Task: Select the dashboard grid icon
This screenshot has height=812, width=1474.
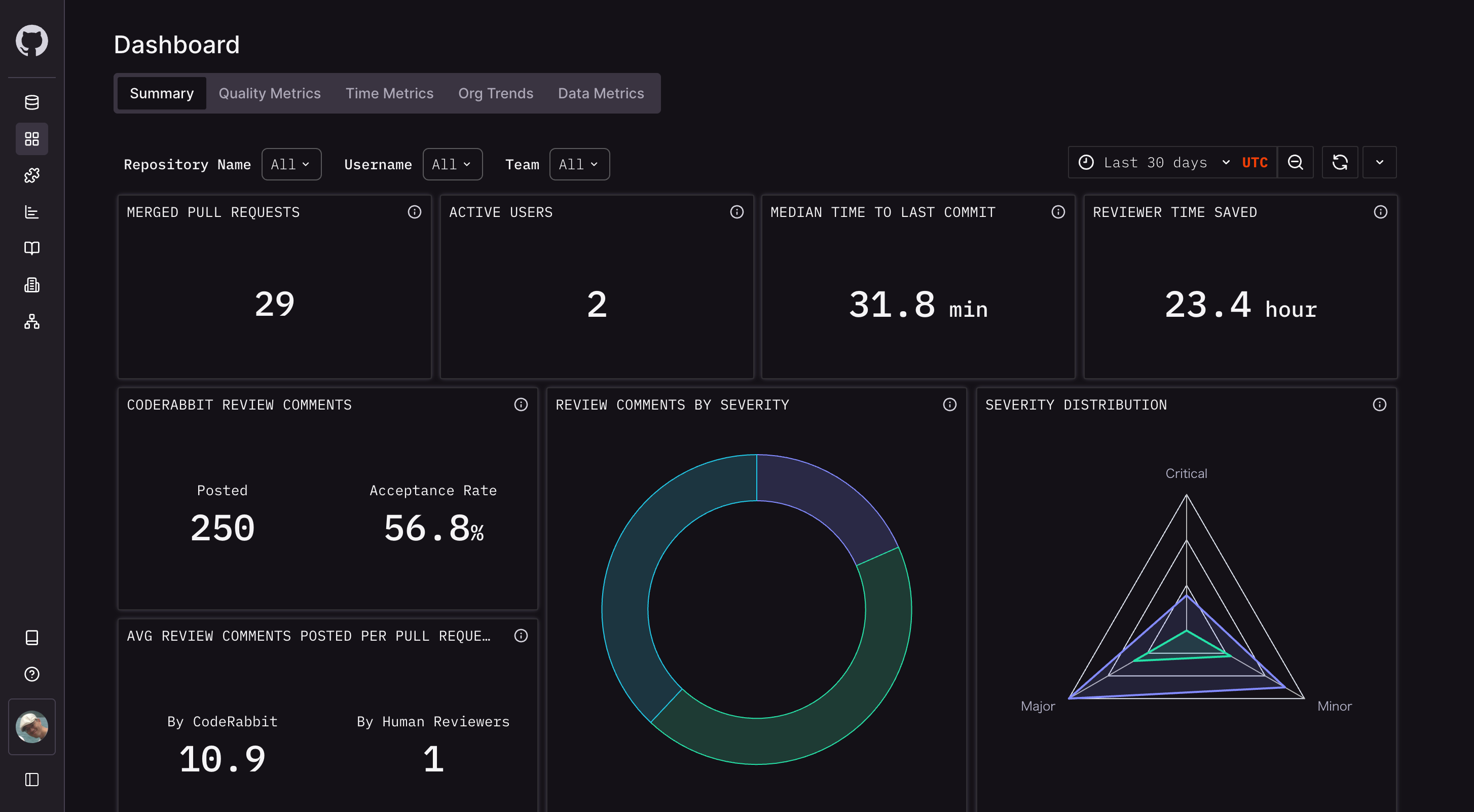Action: tap(31, 139)
